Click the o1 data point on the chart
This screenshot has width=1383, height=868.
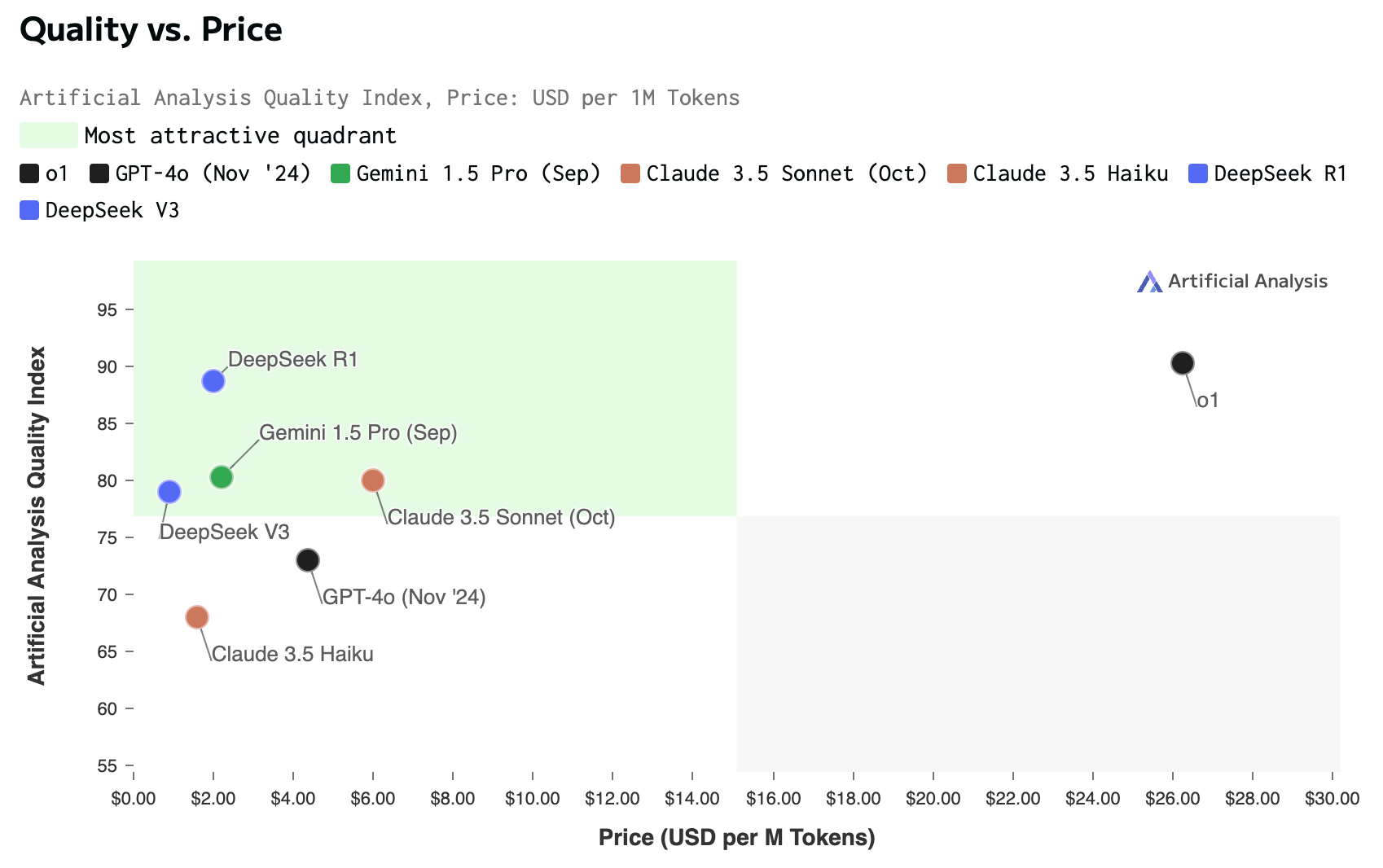point(1183,363)
